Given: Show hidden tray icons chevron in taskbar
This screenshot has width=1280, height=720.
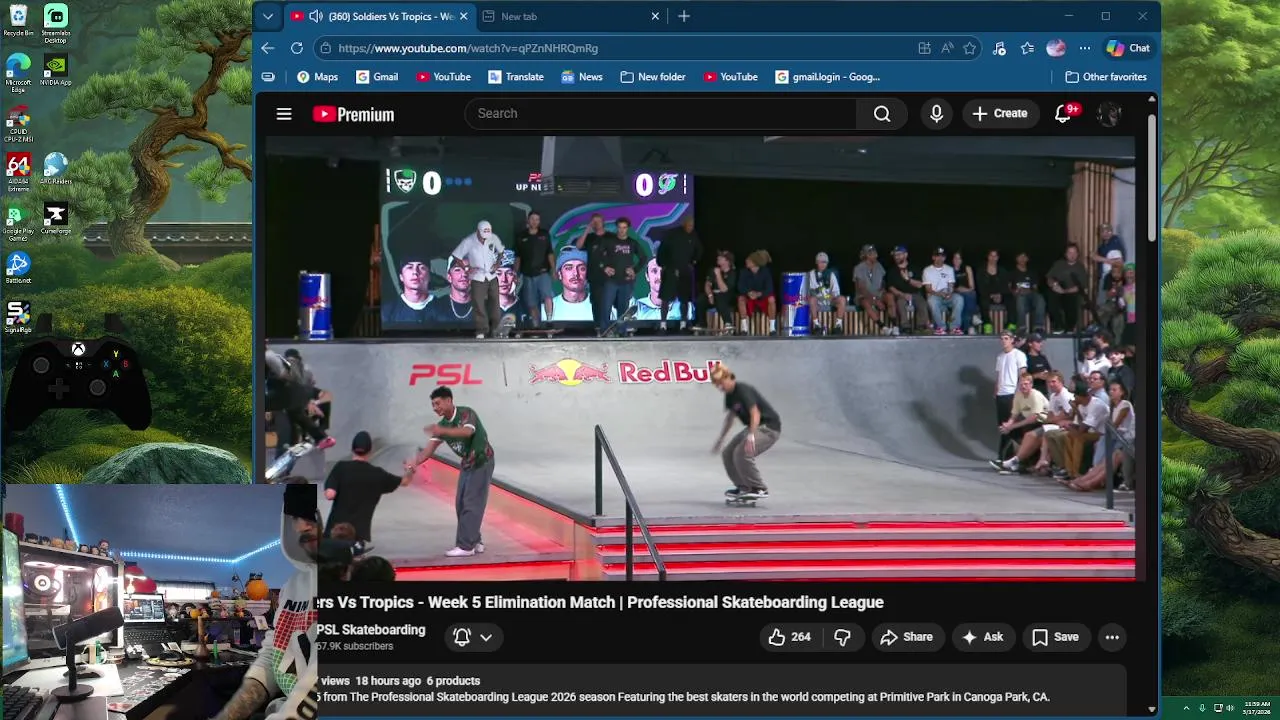Looking at the screenshot, I should click(x=1186, y=708).
